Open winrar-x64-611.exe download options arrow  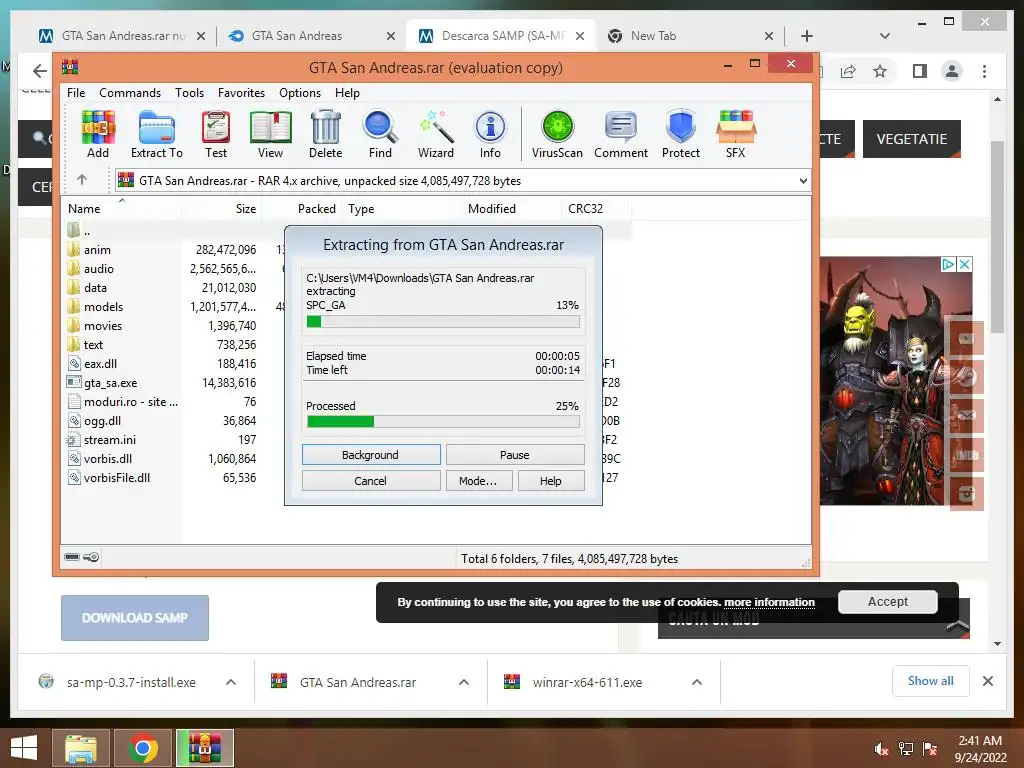[697, 682]
